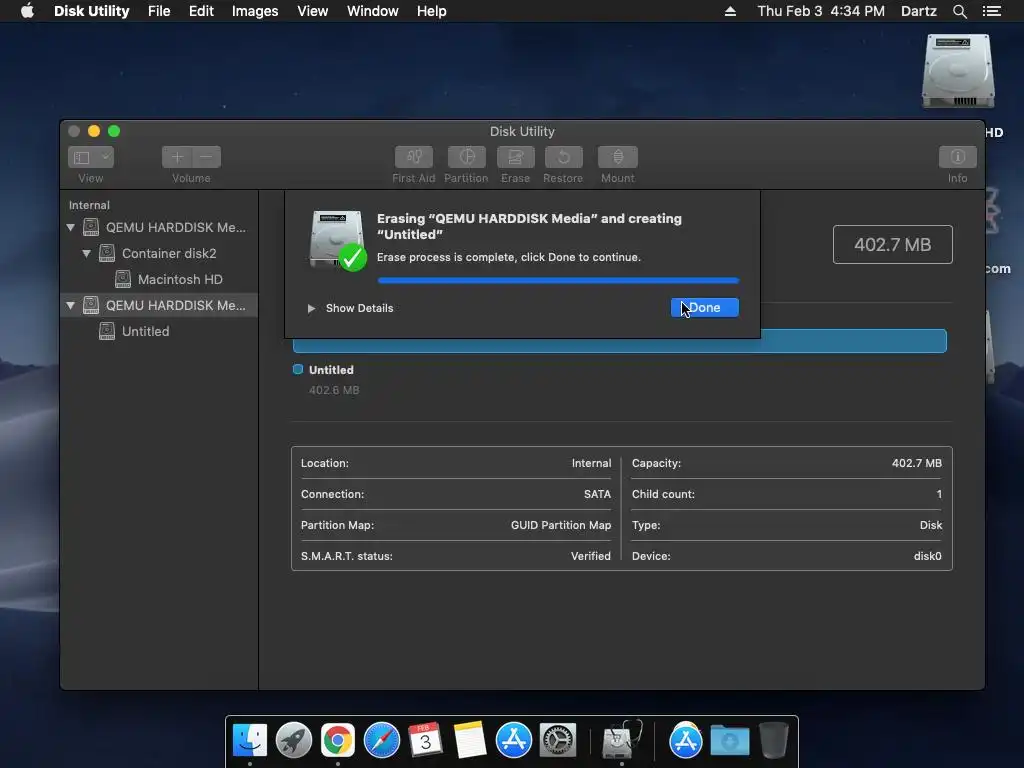
Task: Collapse the first QEMU HARDDISK Media disk
Action: click(71, 227)
